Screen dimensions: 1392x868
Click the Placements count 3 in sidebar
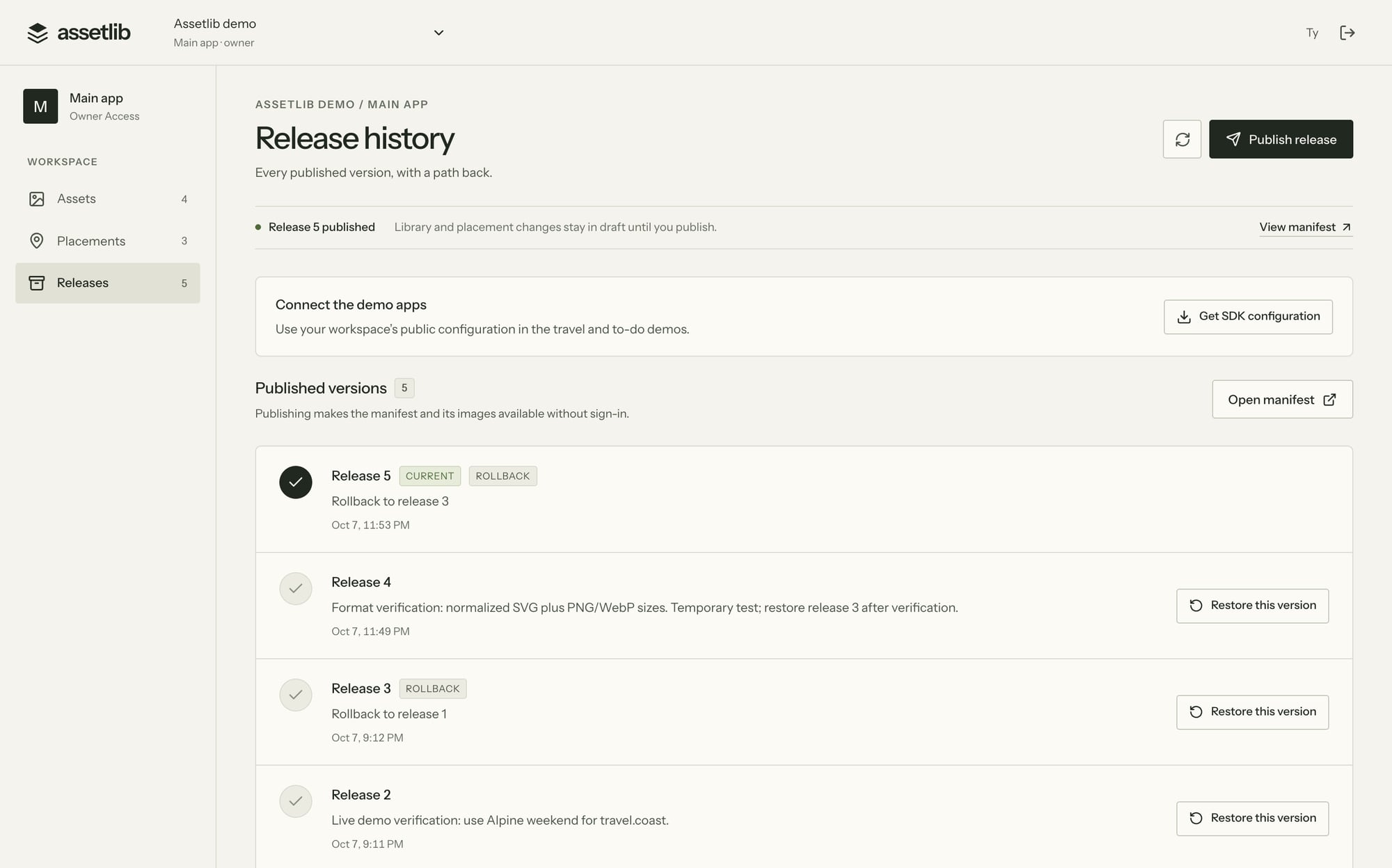pyautogui.click(x=184, y=242)
